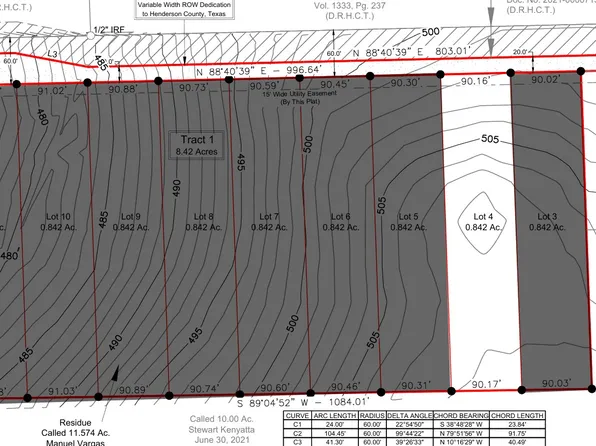
Task: Click the 15' Wide Utility Easement note
Action: tap(300, 97)
